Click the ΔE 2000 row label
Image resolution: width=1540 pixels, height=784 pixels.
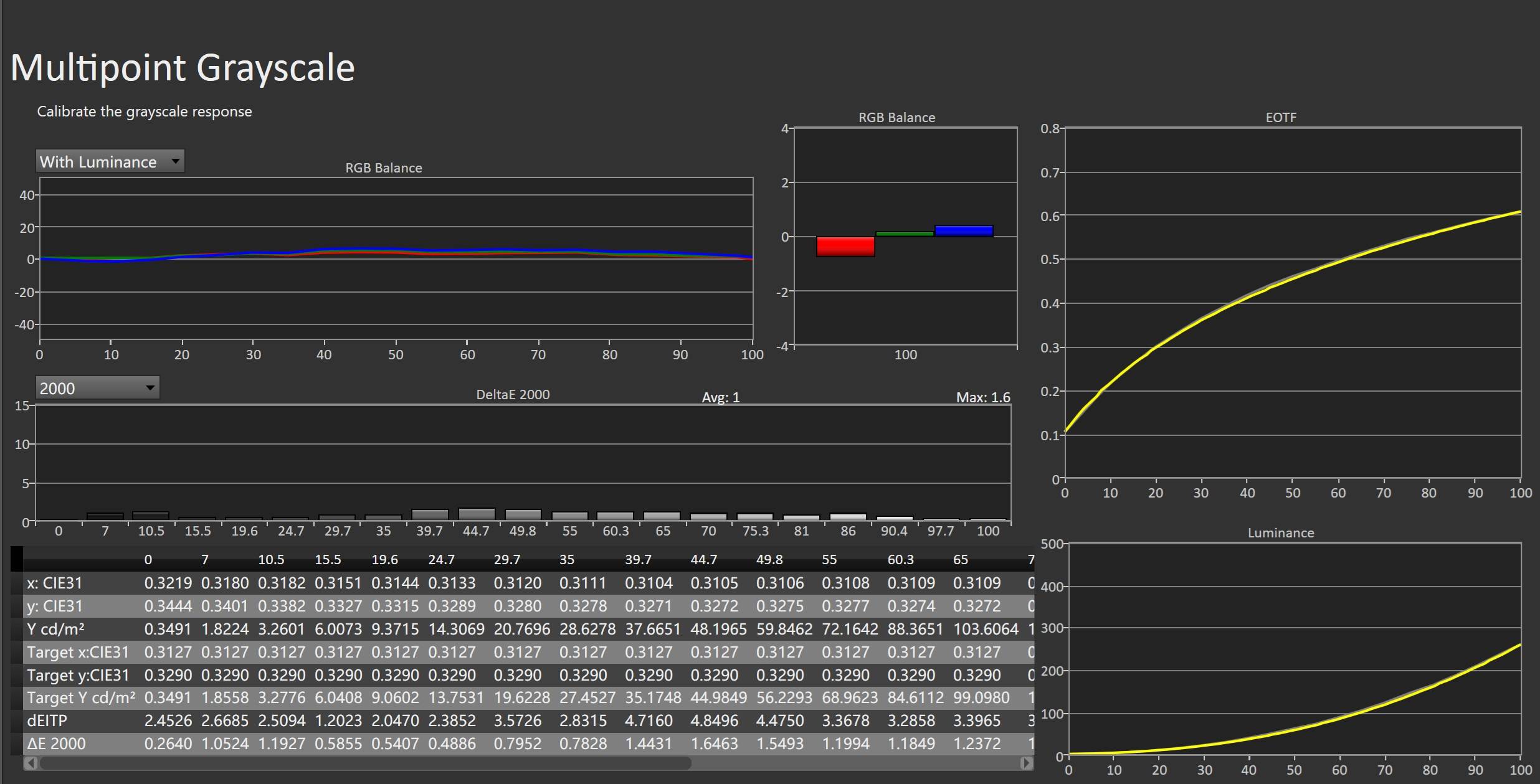(56, 744)
